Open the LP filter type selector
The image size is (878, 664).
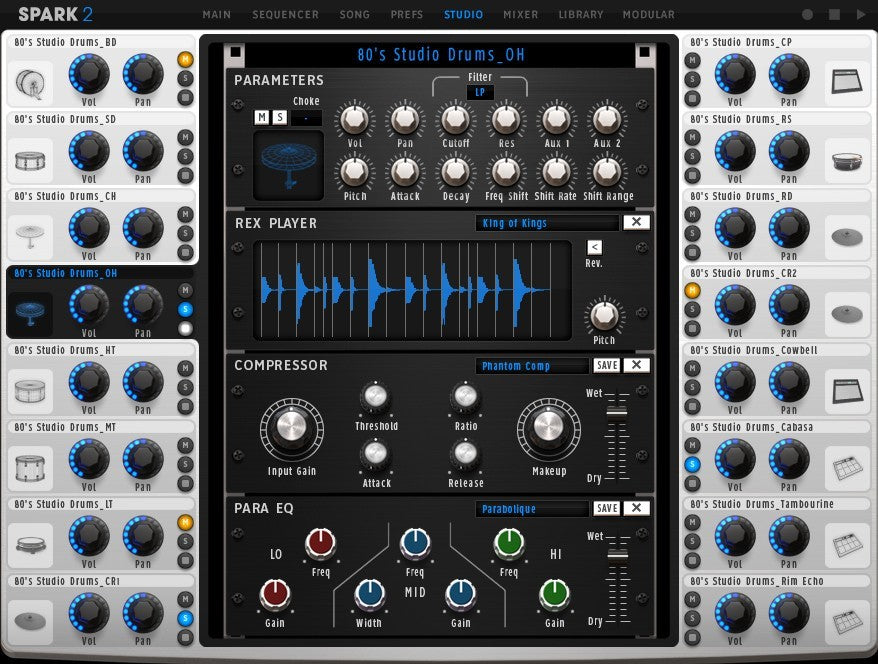(x=480, y=92)
